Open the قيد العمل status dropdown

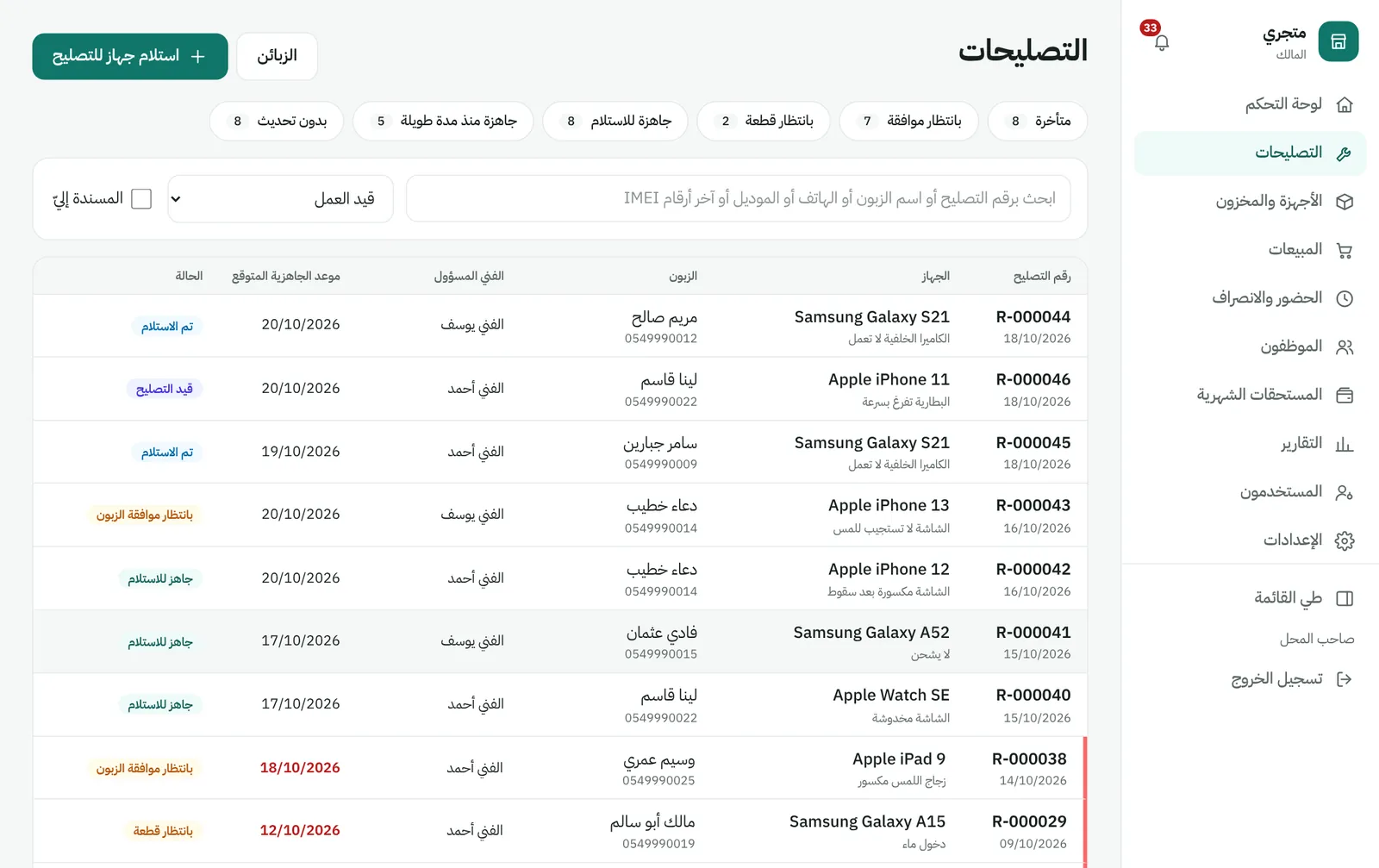click(280, 199)
